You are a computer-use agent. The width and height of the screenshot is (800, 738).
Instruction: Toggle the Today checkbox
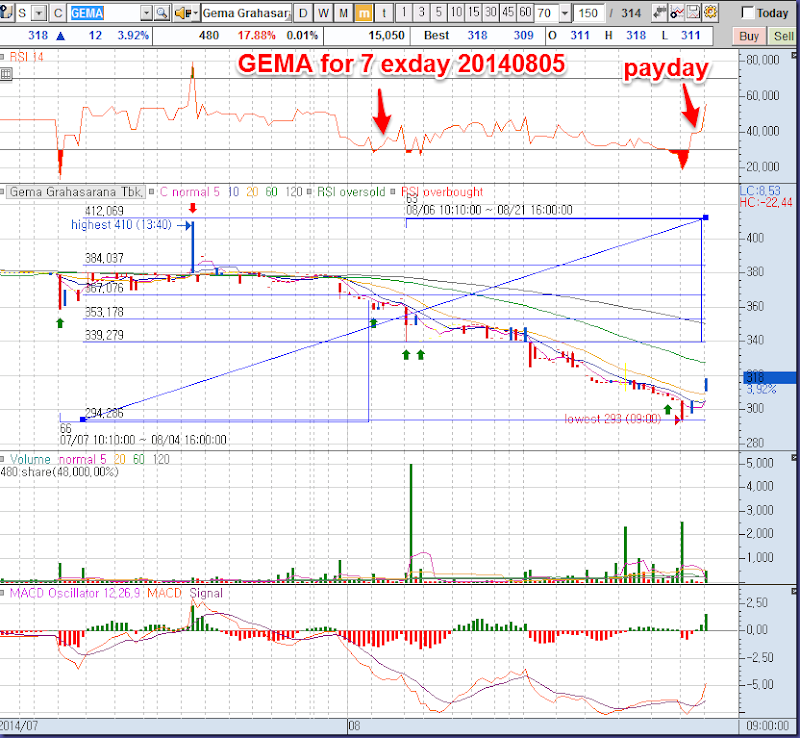(x=747, y=13)
